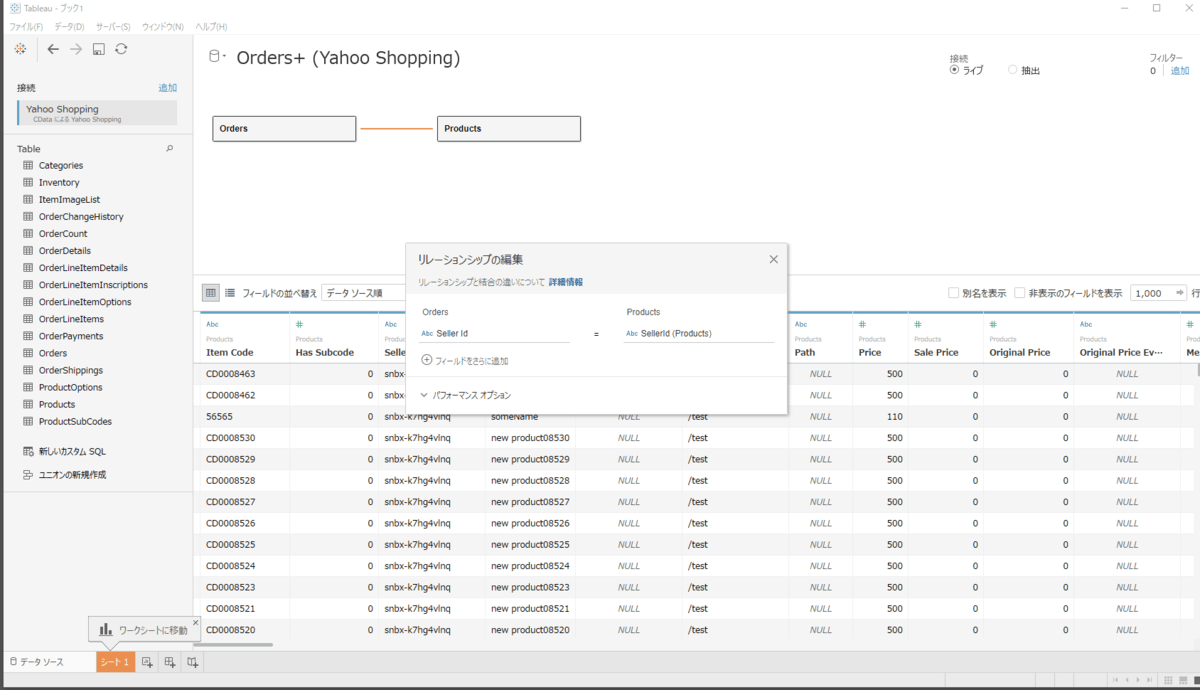1200x690 pixels.
Task: Open the ウィンドウ(N) menu
Action: point(164,26)
